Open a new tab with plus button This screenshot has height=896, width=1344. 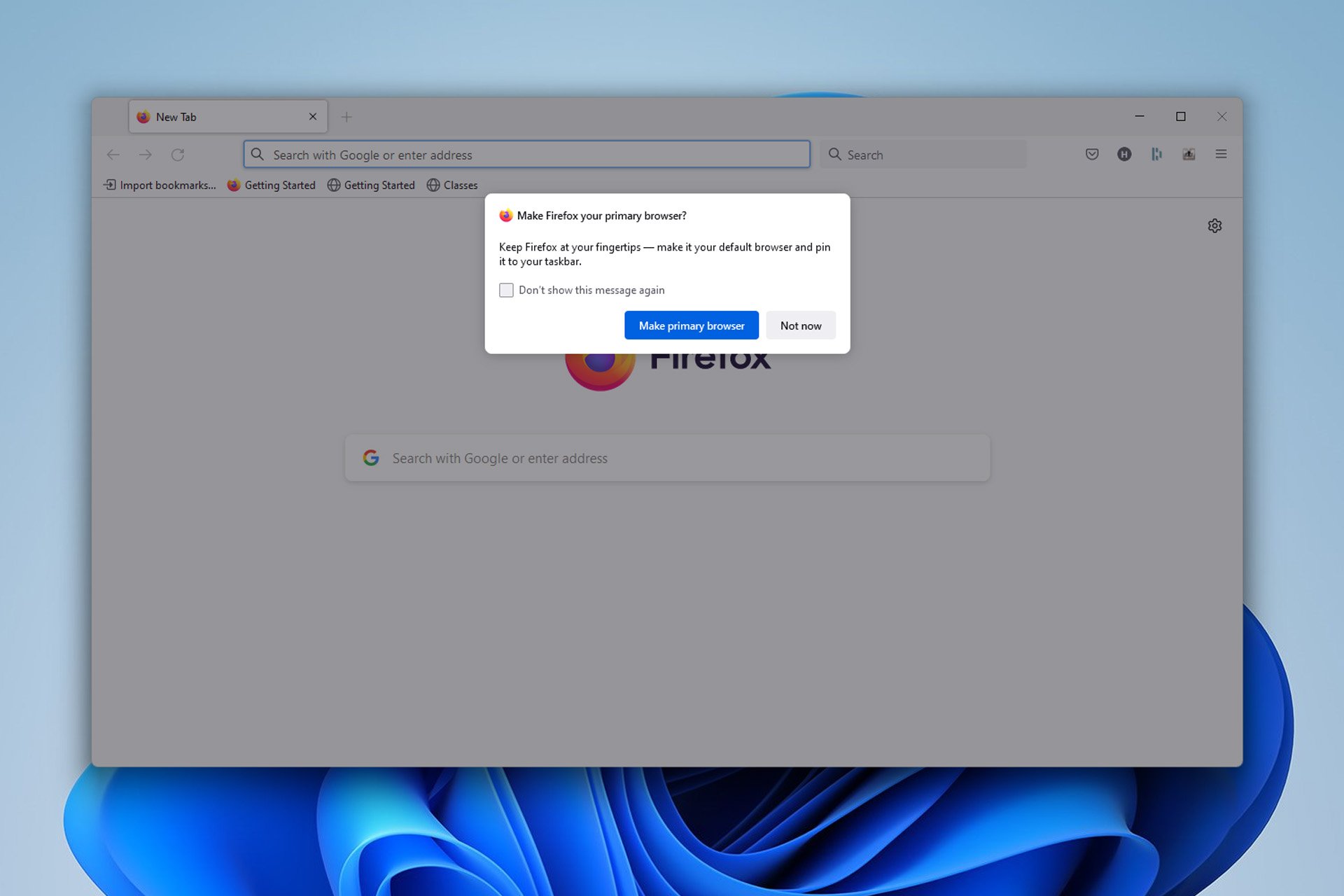pos(346,117)
